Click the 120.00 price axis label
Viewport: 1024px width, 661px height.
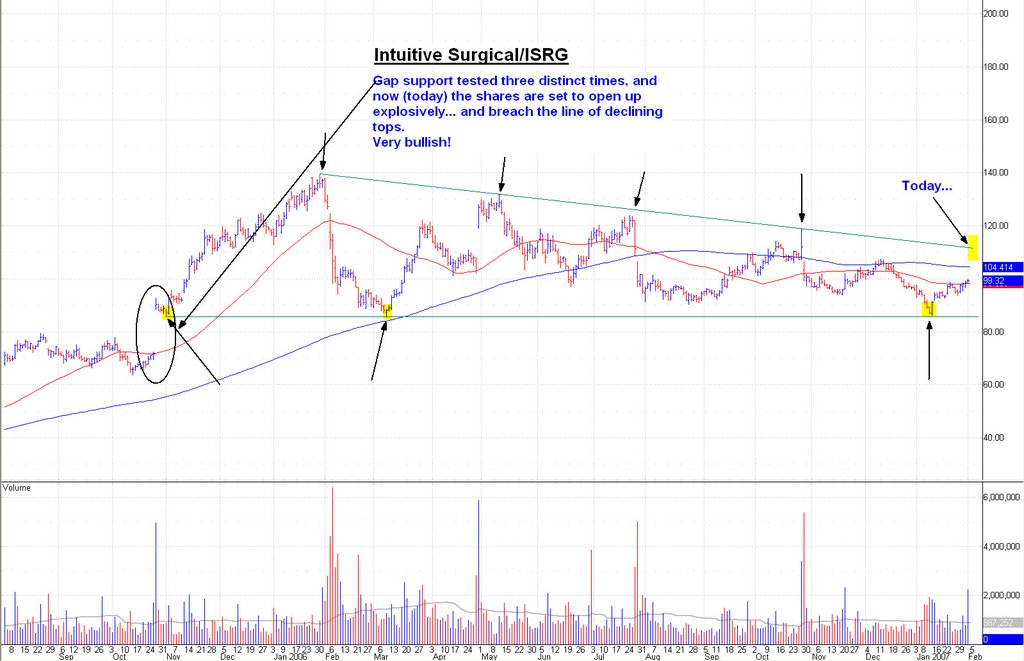996,226
